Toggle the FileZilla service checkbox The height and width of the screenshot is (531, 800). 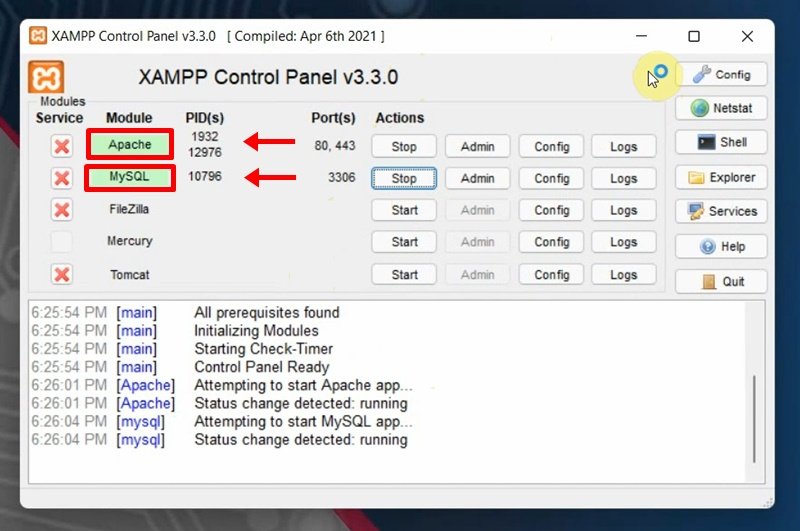click(62, 210)
